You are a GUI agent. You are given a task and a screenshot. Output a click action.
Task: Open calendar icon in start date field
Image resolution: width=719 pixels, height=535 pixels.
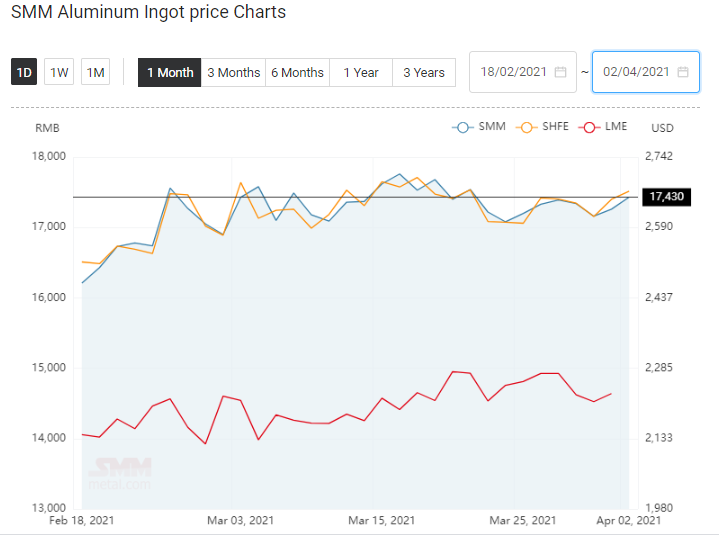(x=560, y=72)
